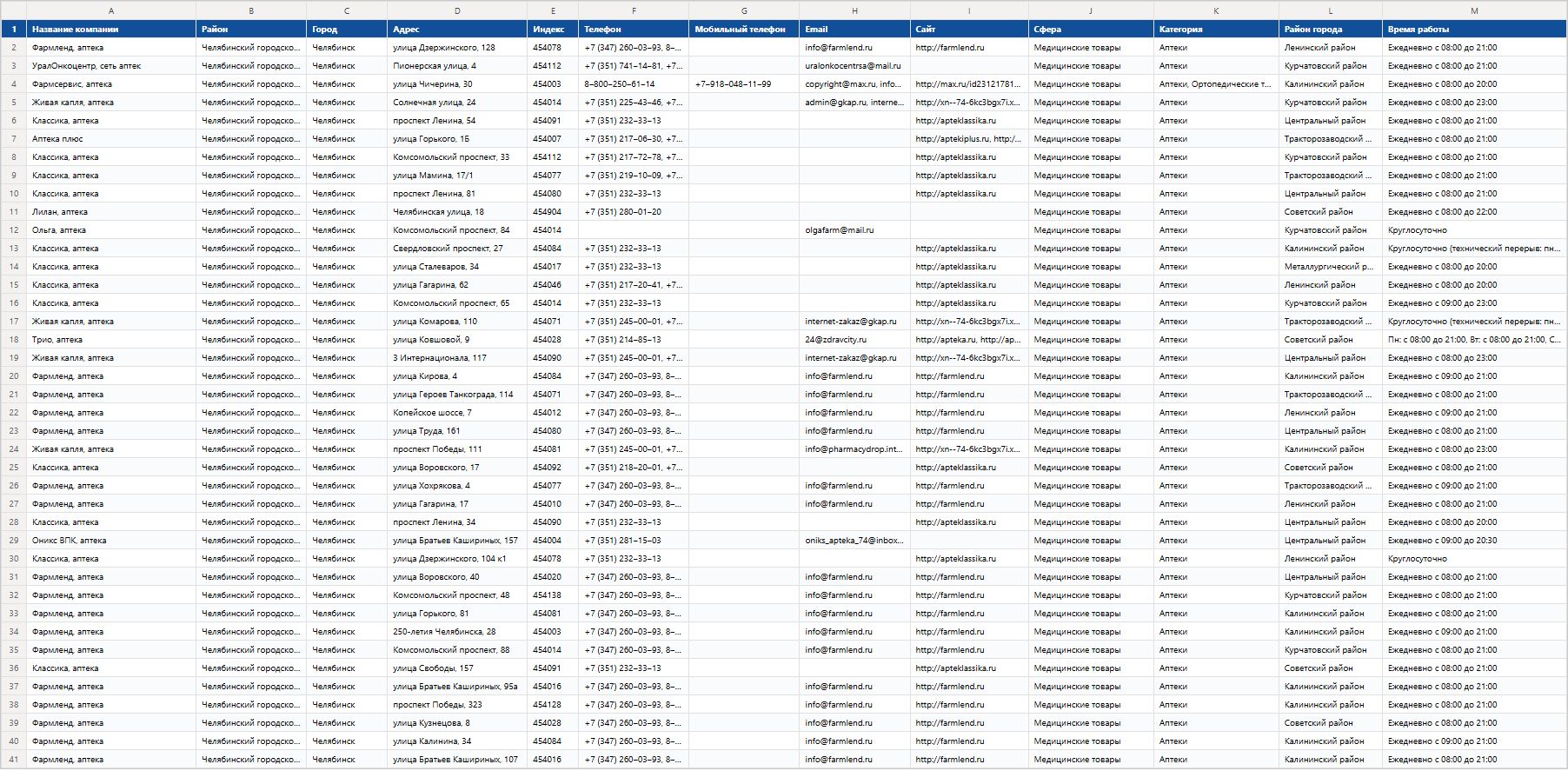Click address 'Копейское шоссе, 7'
This screenshot has width=1568, height=784.
point(457,413)
